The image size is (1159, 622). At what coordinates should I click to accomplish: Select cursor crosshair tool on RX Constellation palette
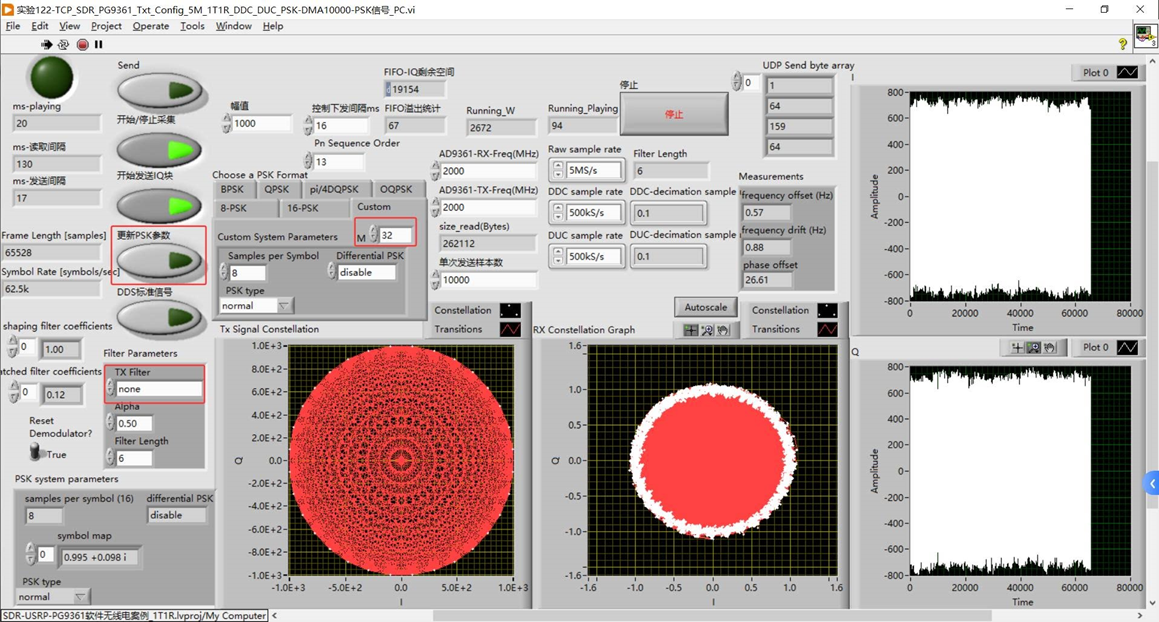[x=690, y=330]
